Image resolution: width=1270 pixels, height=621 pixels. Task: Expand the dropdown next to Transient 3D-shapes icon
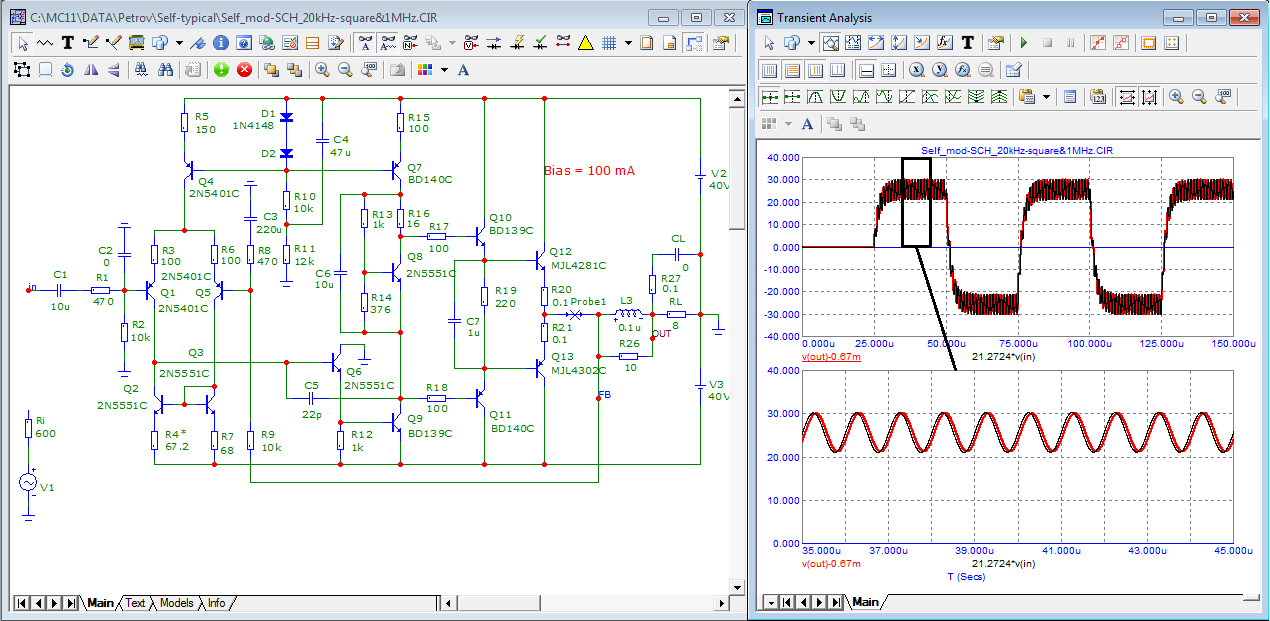click(x=811, y=43)
